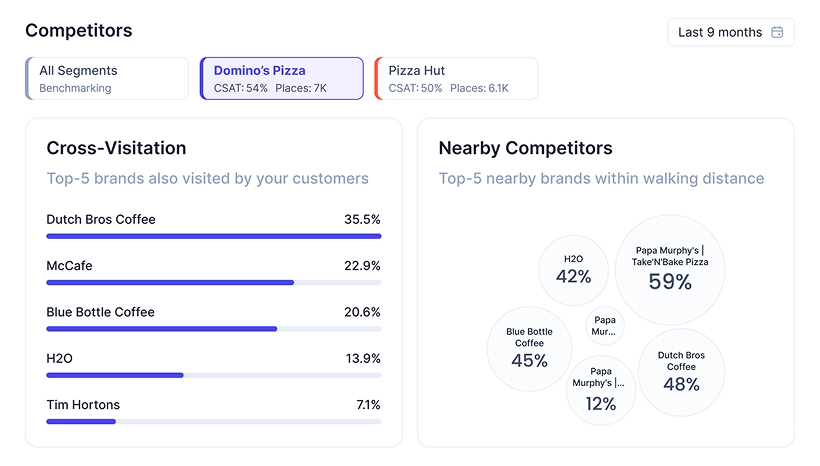Click the H2O cross-visitation bar
Screen dimensions: 820x466
[x=213, y=375]
